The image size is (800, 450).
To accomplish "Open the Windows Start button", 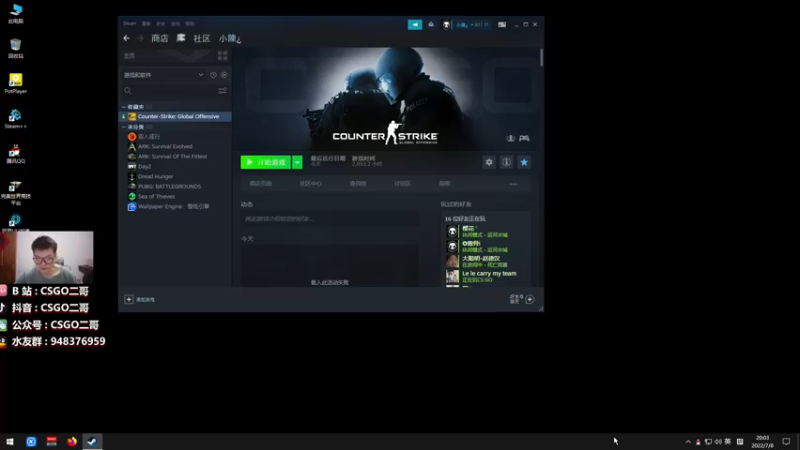I will 10,442.
